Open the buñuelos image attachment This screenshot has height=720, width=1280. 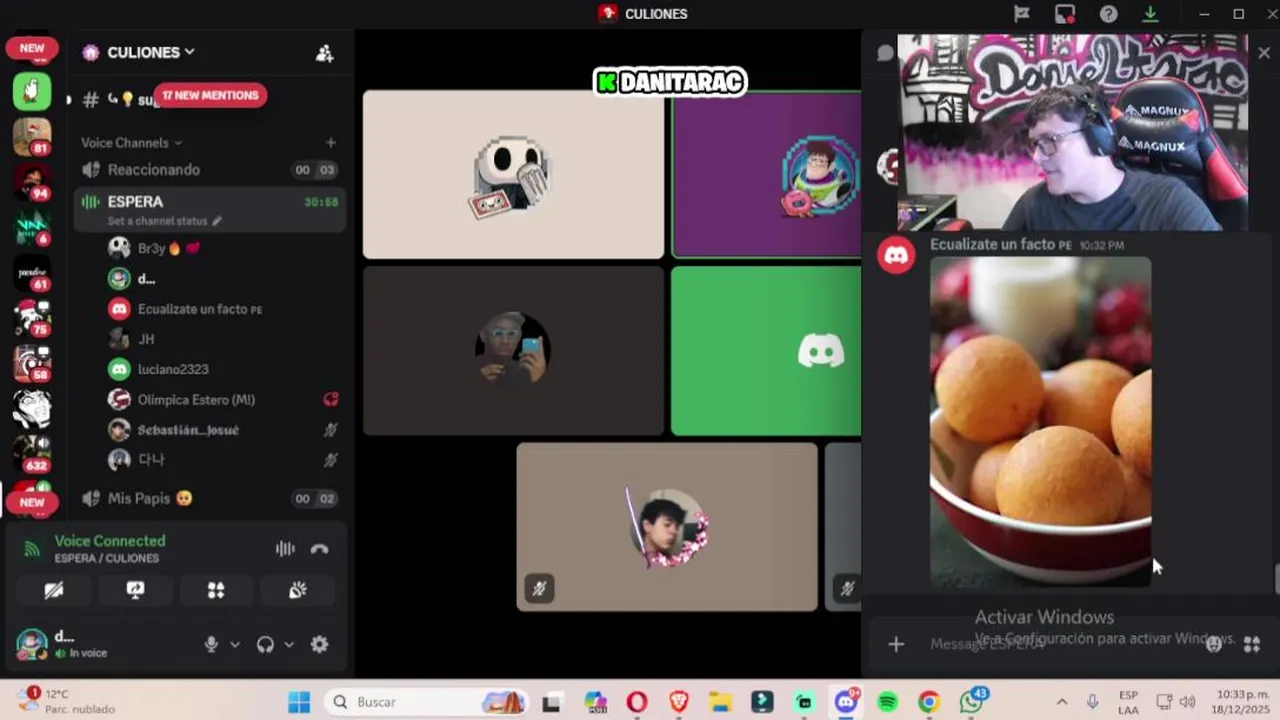[1041, 421]
